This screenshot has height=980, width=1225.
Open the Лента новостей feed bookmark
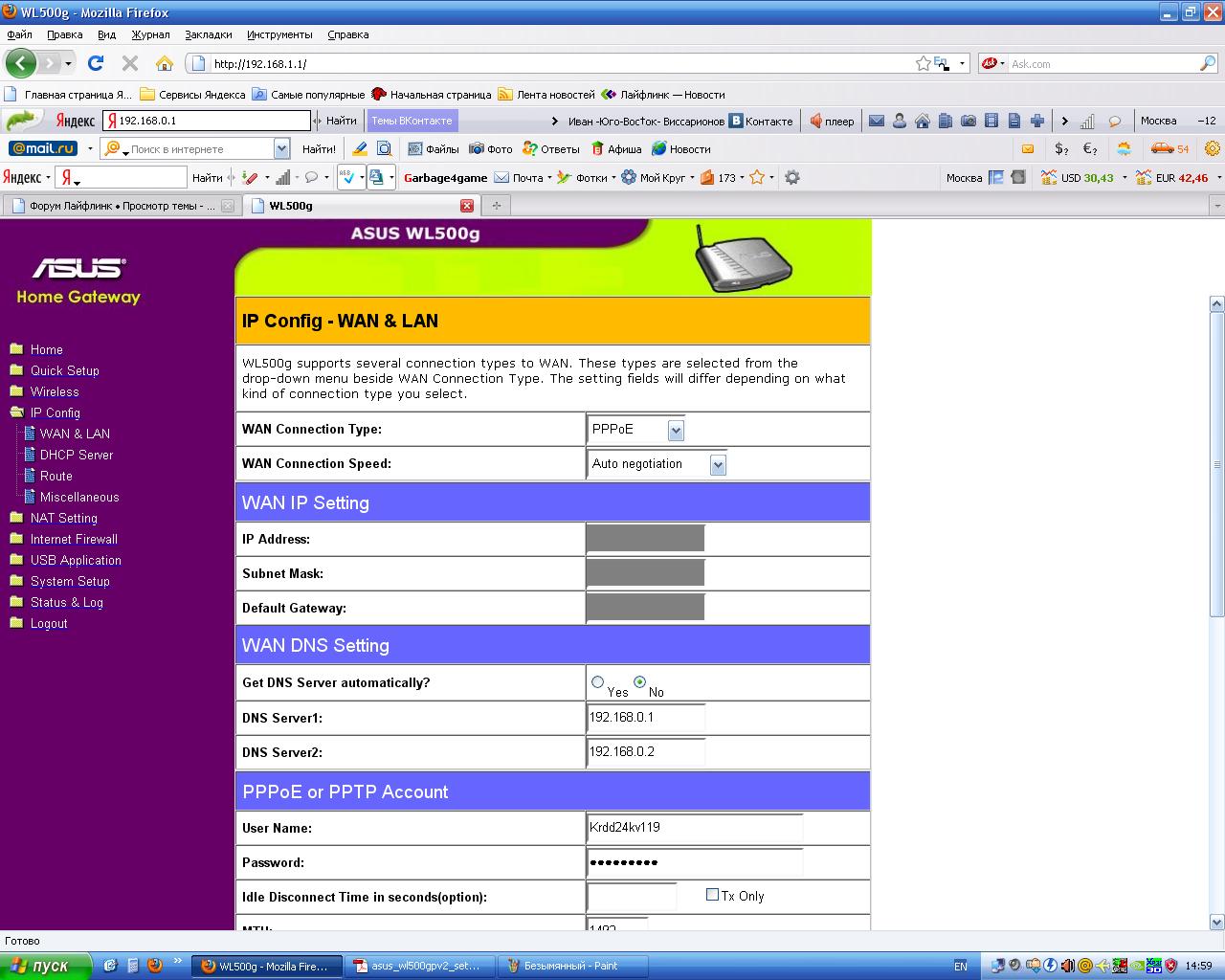[546, 95]
